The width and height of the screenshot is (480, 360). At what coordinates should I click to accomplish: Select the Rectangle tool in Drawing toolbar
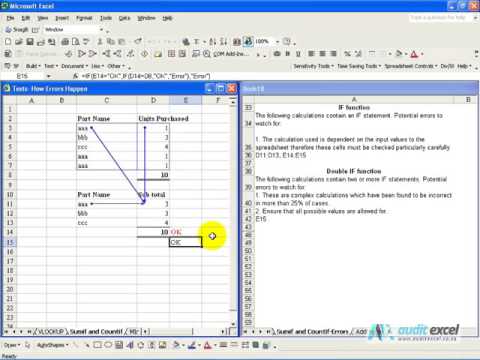tap(97, 345)
